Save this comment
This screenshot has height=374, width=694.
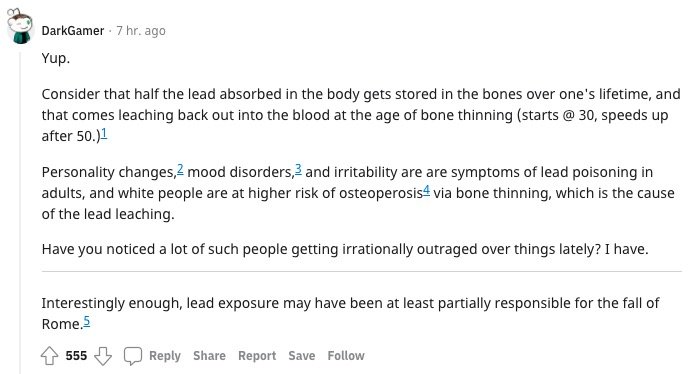coord(301,355)
